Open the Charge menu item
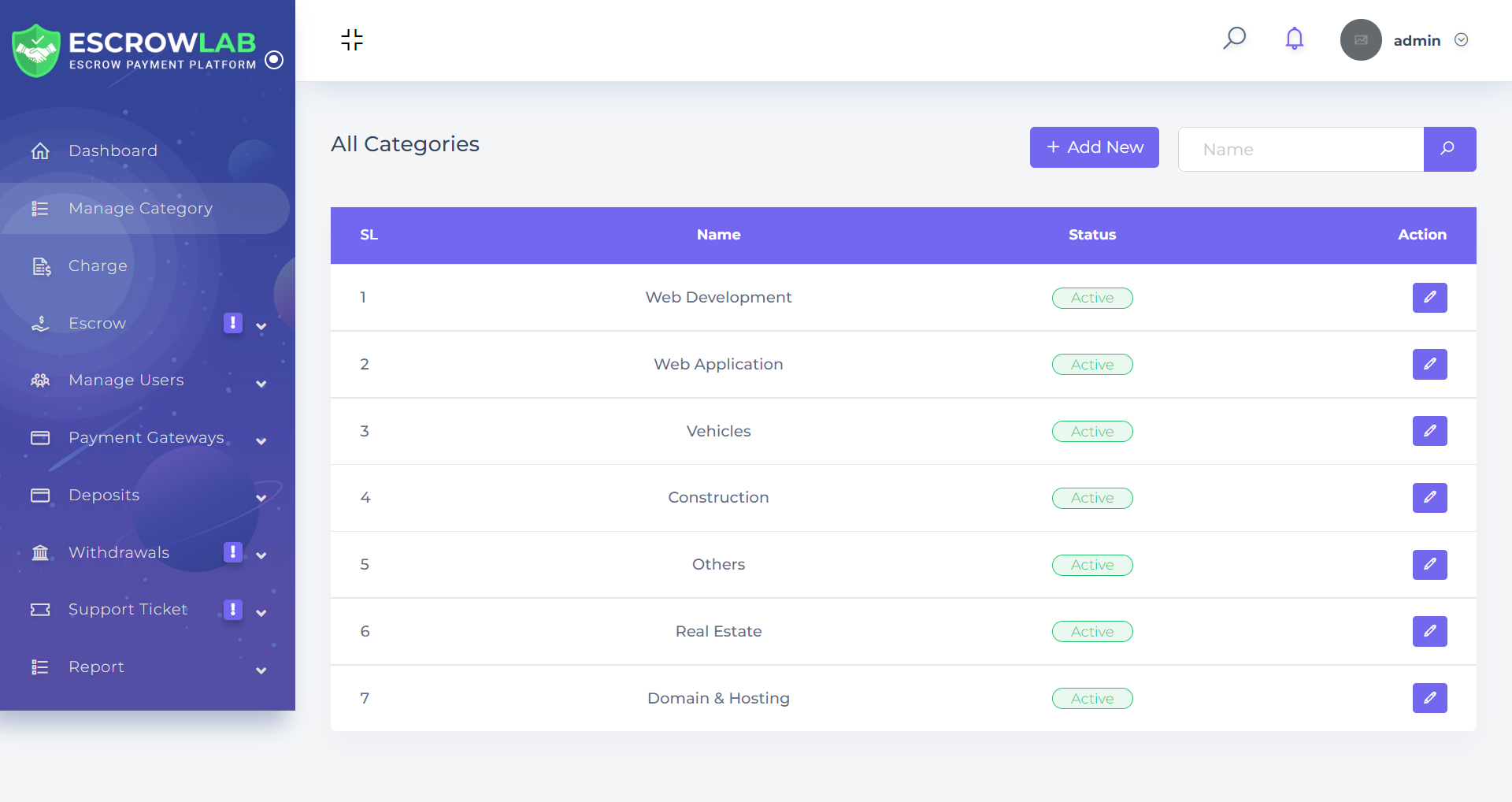Screen dimensions: 1512x802 click(x=98, y=265)
